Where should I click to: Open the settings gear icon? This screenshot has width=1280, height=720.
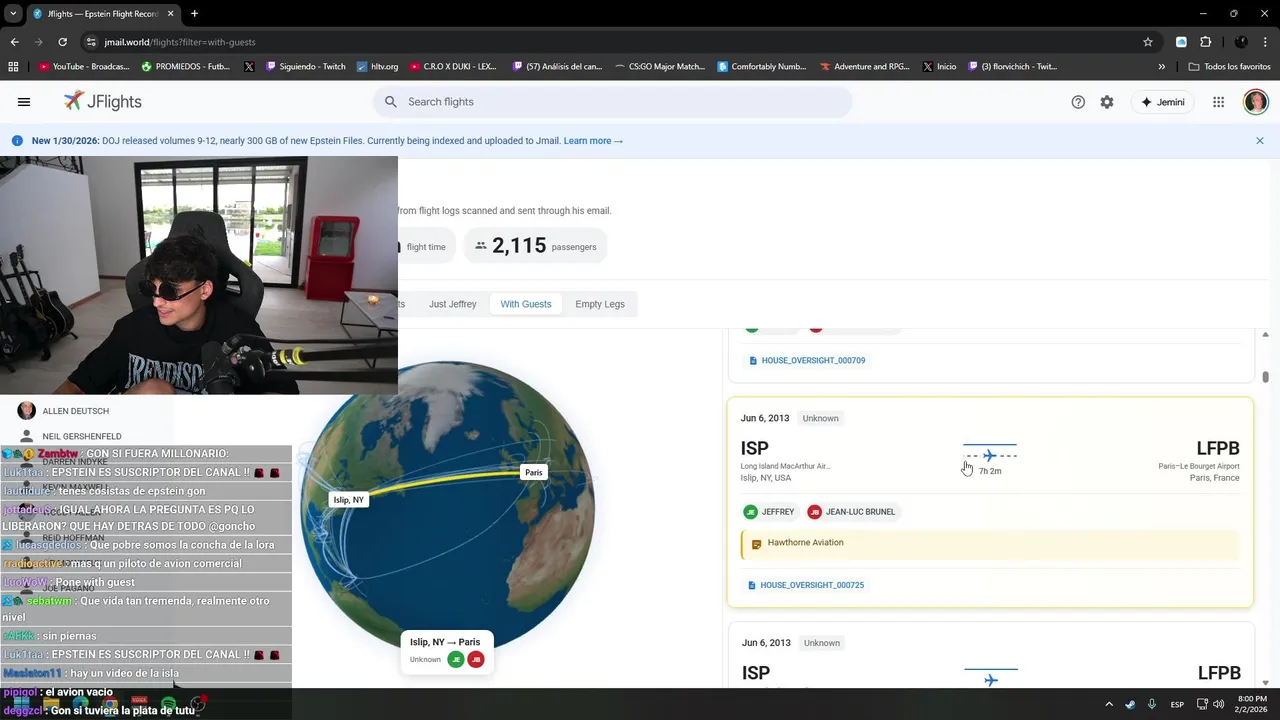[1107, 102]
